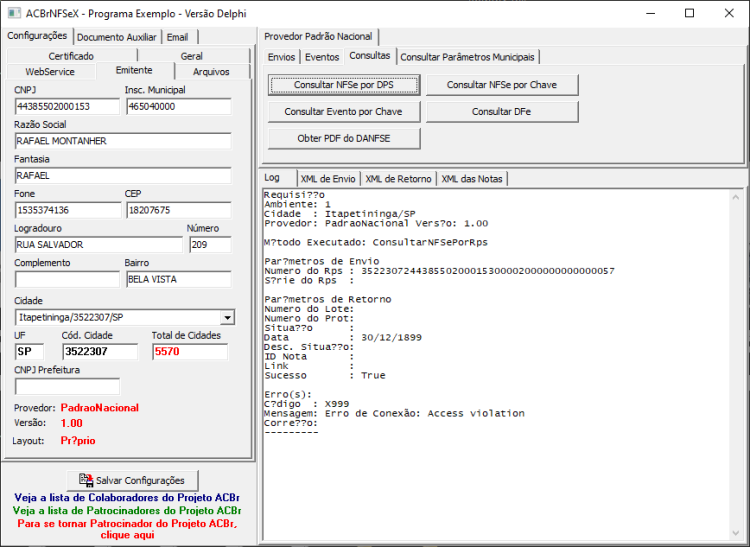
Task: Open the Colaboradores do Projeto ACBr link
Action: pyautogui.click(x=127, y=498)
